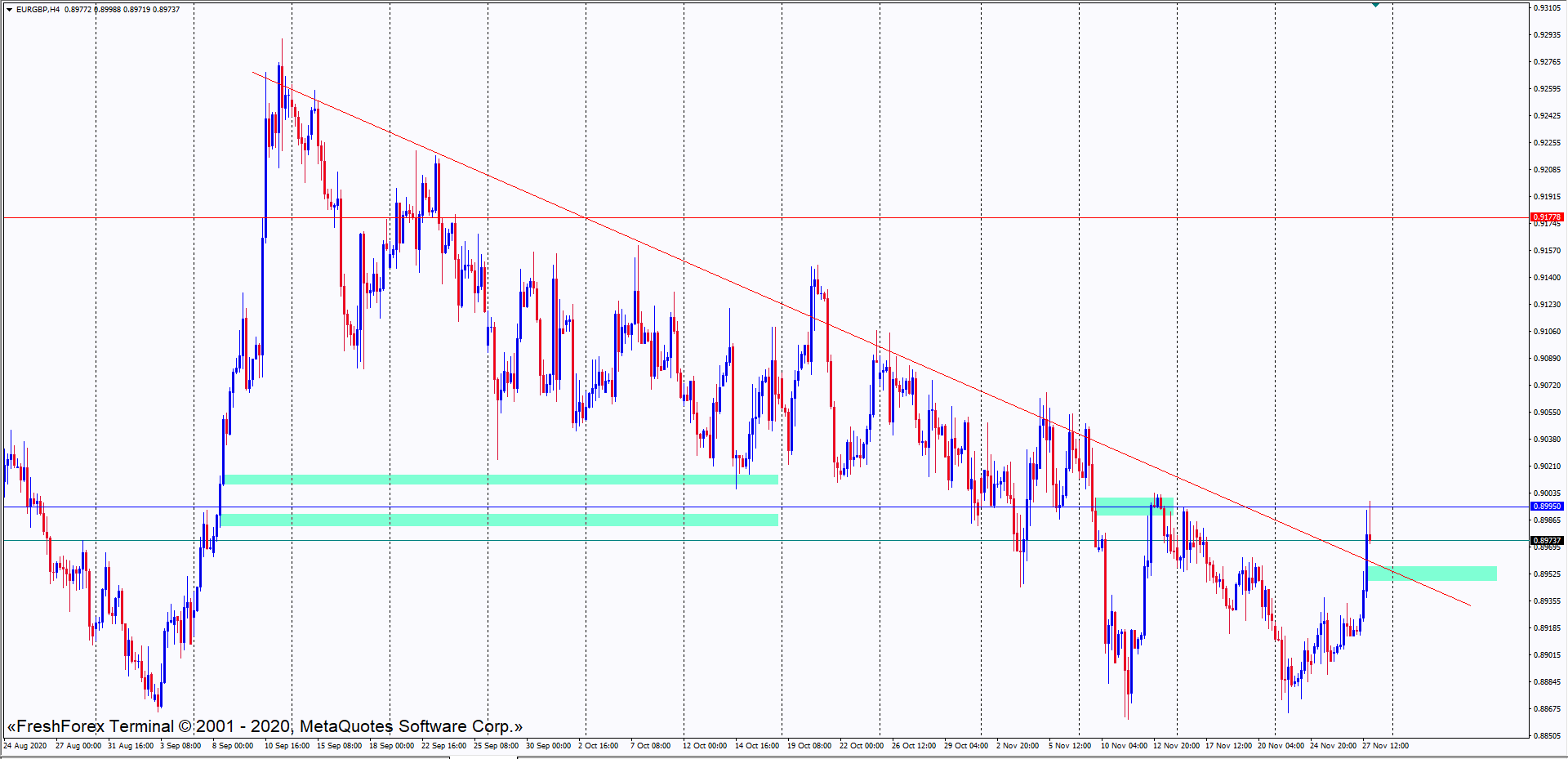Click the 27 Nov 12:00 time label
The height and width of the screenshot is (759, 1568).
tap(1385, 745)
